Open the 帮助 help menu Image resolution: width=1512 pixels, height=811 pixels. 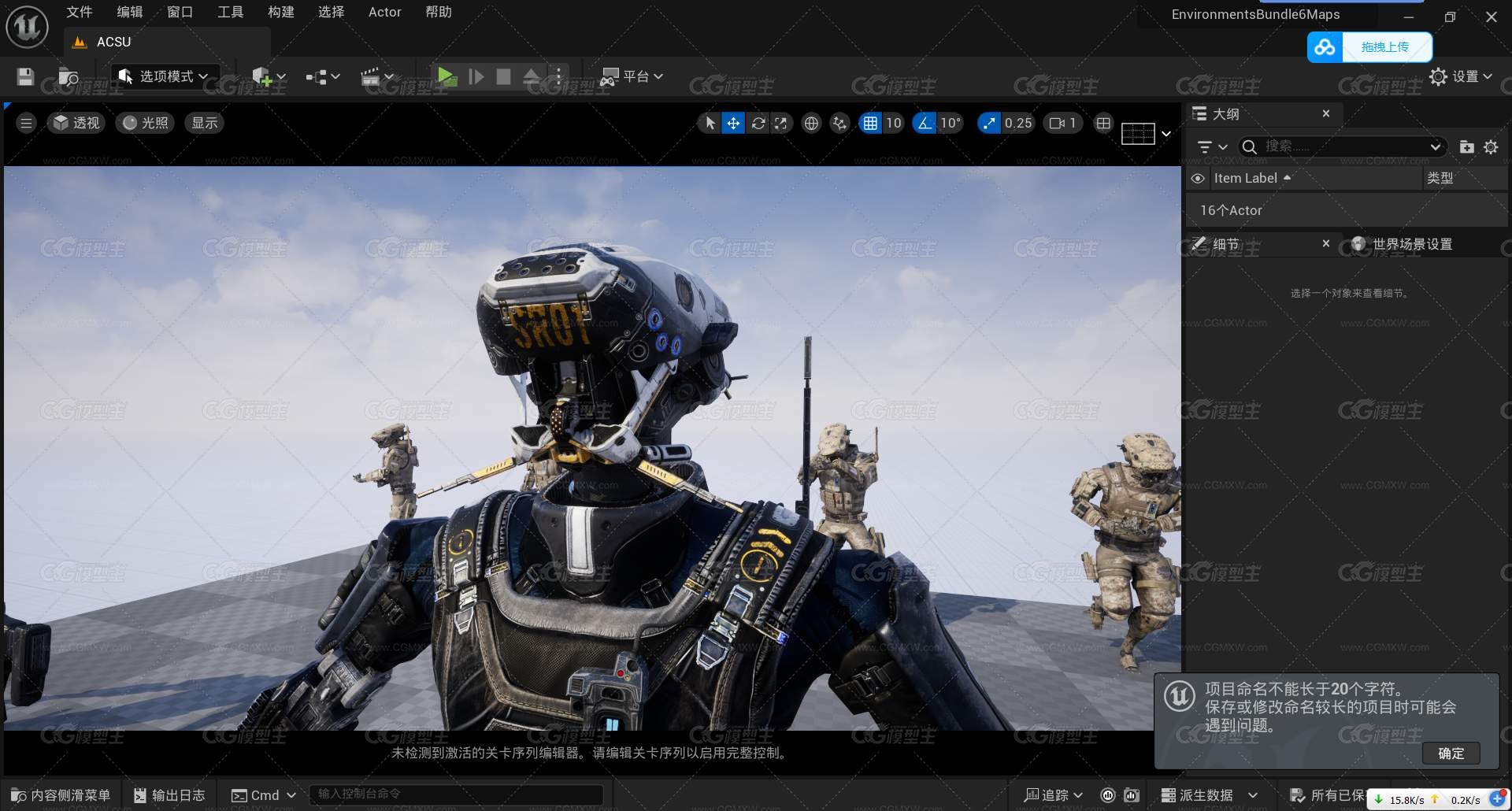coord(439,12)
